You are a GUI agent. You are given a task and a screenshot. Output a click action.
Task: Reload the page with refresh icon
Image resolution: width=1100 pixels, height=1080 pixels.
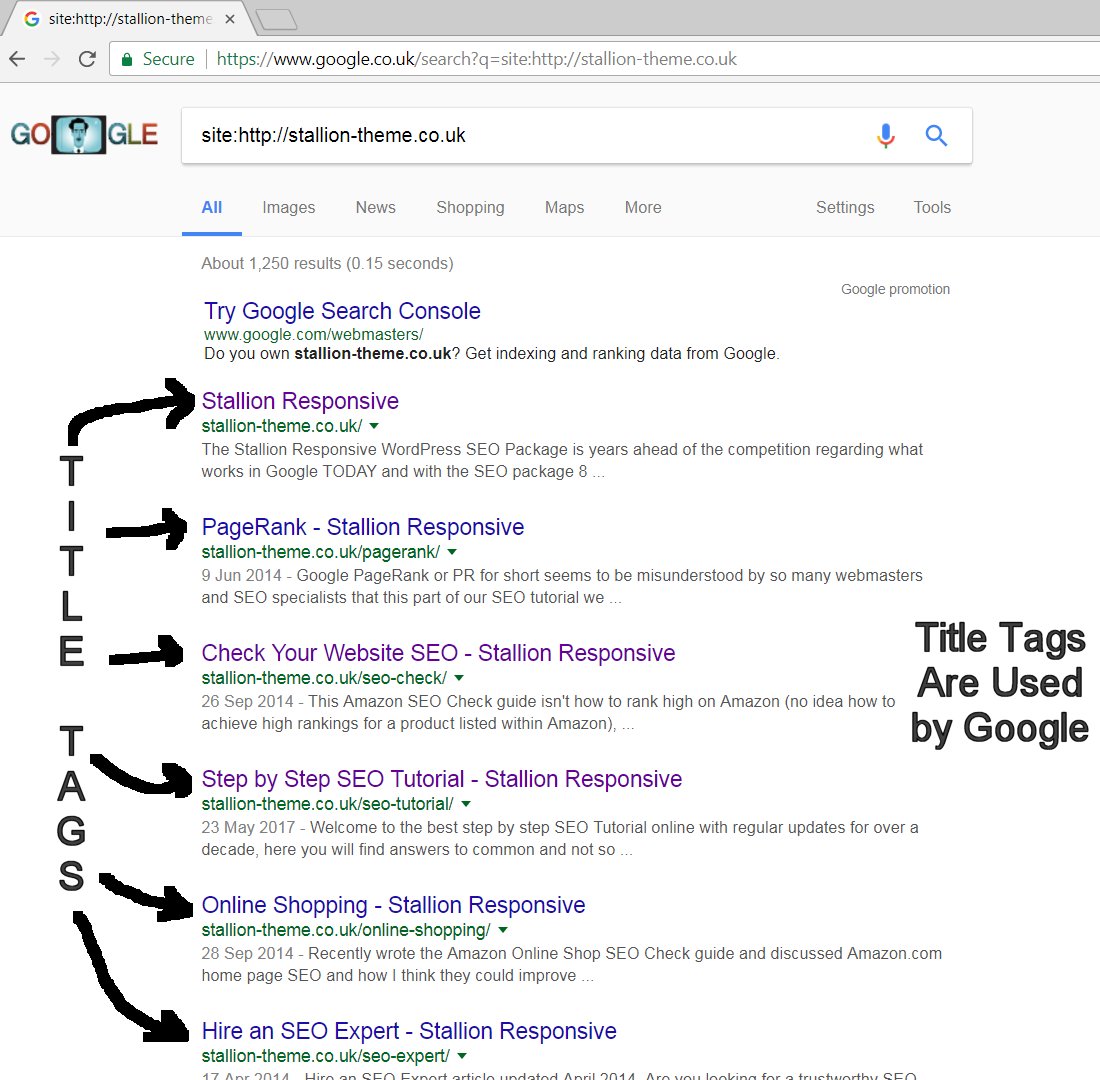point(87,59)
